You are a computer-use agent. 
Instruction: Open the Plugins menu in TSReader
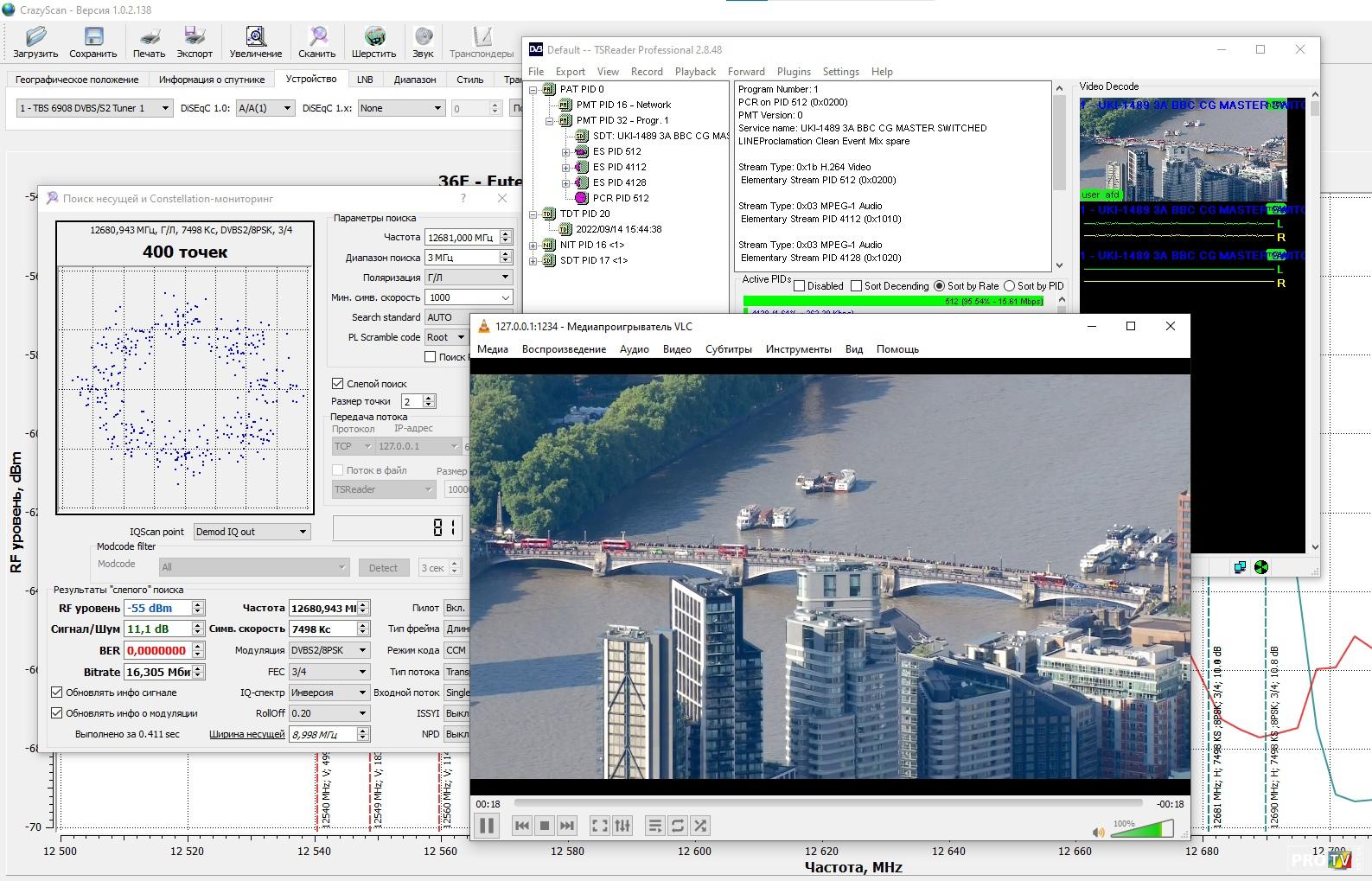[x=793, y=72]
